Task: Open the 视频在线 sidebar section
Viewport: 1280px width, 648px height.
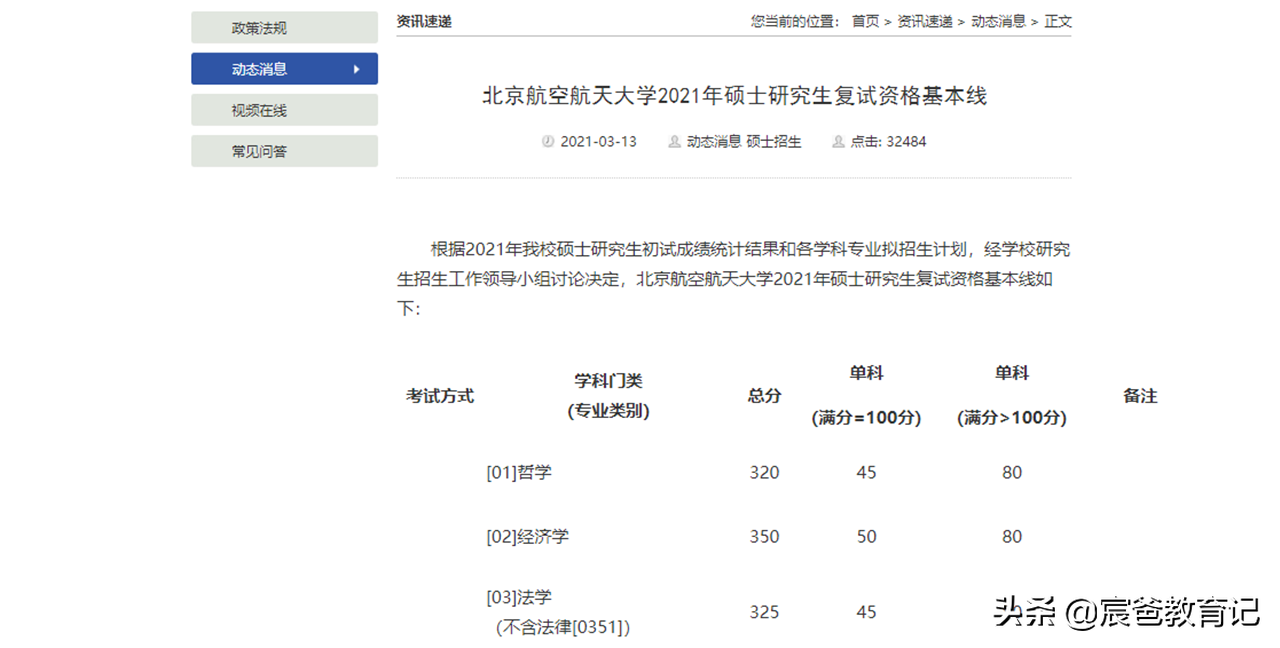Action: click(x=284, y=109)
